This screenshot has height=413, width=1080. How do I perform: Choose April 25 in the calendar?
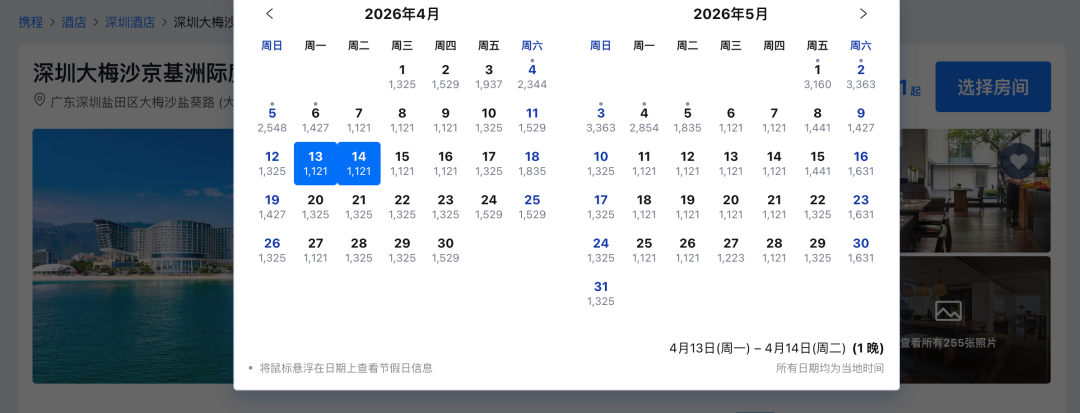tap(532, 206)
